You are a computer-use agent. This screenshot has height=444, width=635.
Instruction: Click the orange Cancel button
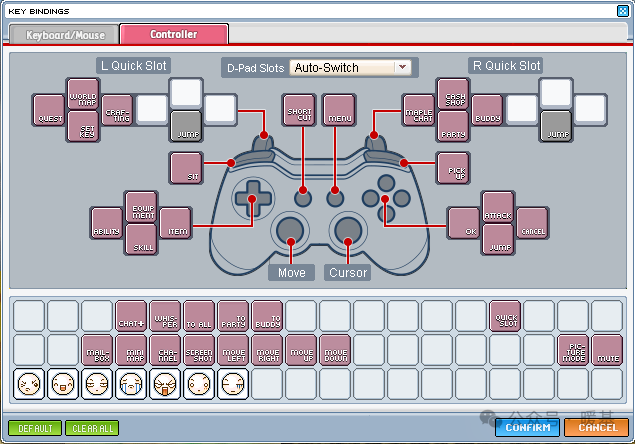pos(597,427)
